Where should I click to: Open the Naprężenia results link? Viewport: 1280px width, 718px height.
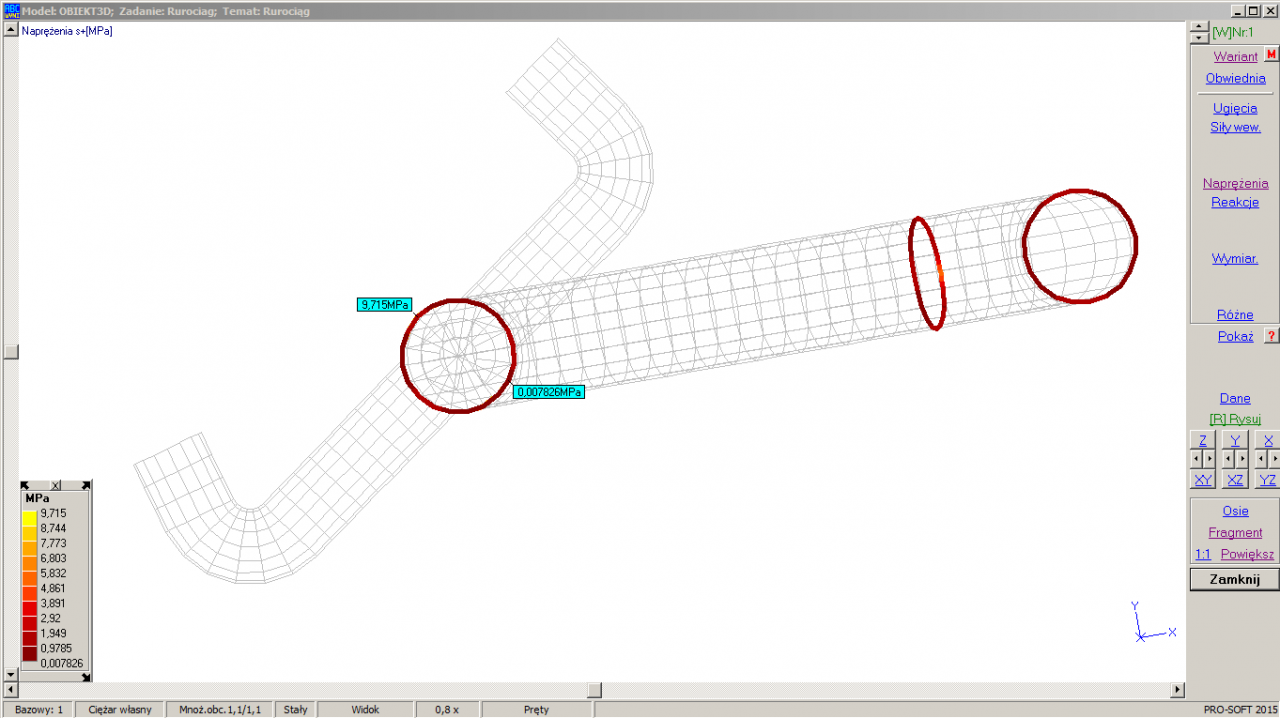pos(1235,183)
